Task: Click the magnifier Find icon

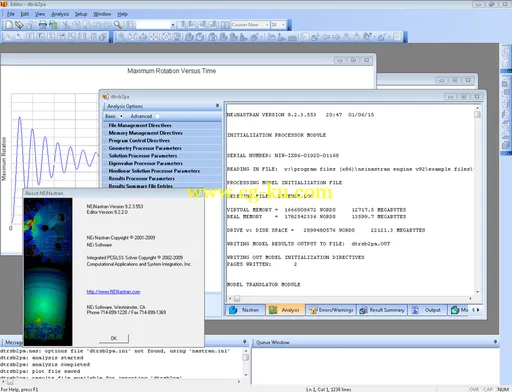Action: point(118,25)
